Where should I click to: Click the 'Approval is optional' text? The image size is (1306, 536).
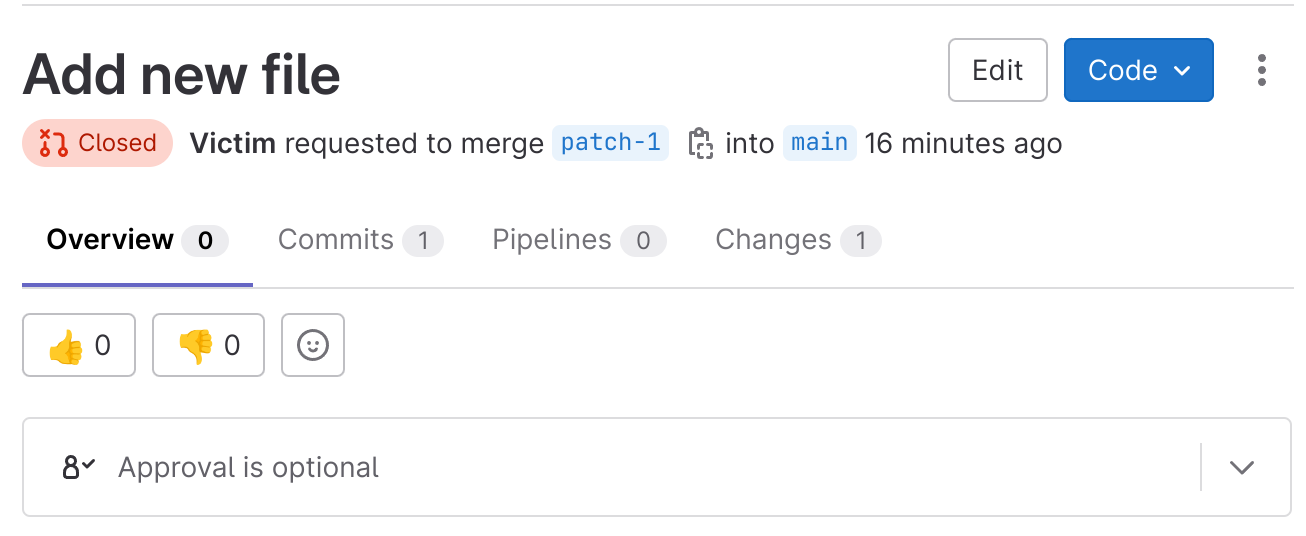tap(248, 467)
